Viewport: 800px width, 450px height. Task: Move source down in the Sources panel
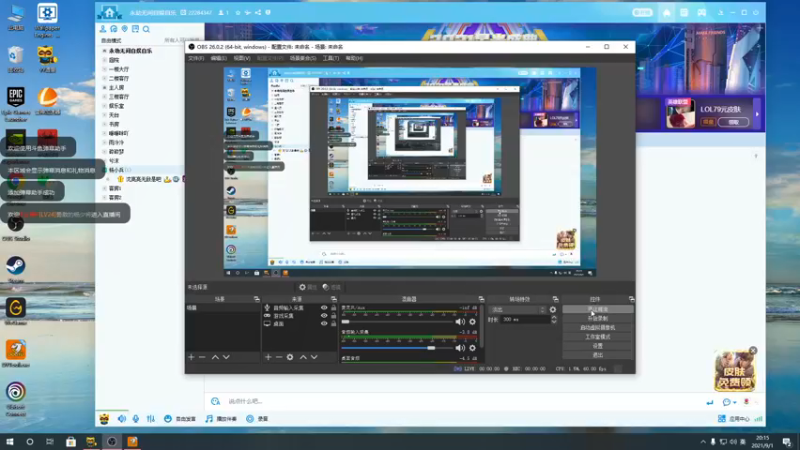[314, 357]
